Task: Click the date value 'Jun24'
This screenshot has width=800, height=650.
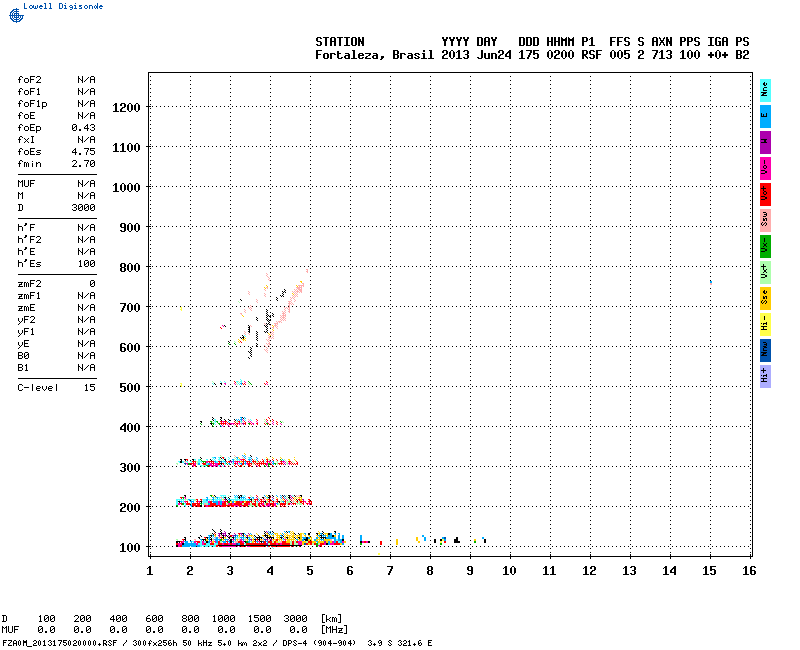Action: pyautogui.click(x=494, y=55)
